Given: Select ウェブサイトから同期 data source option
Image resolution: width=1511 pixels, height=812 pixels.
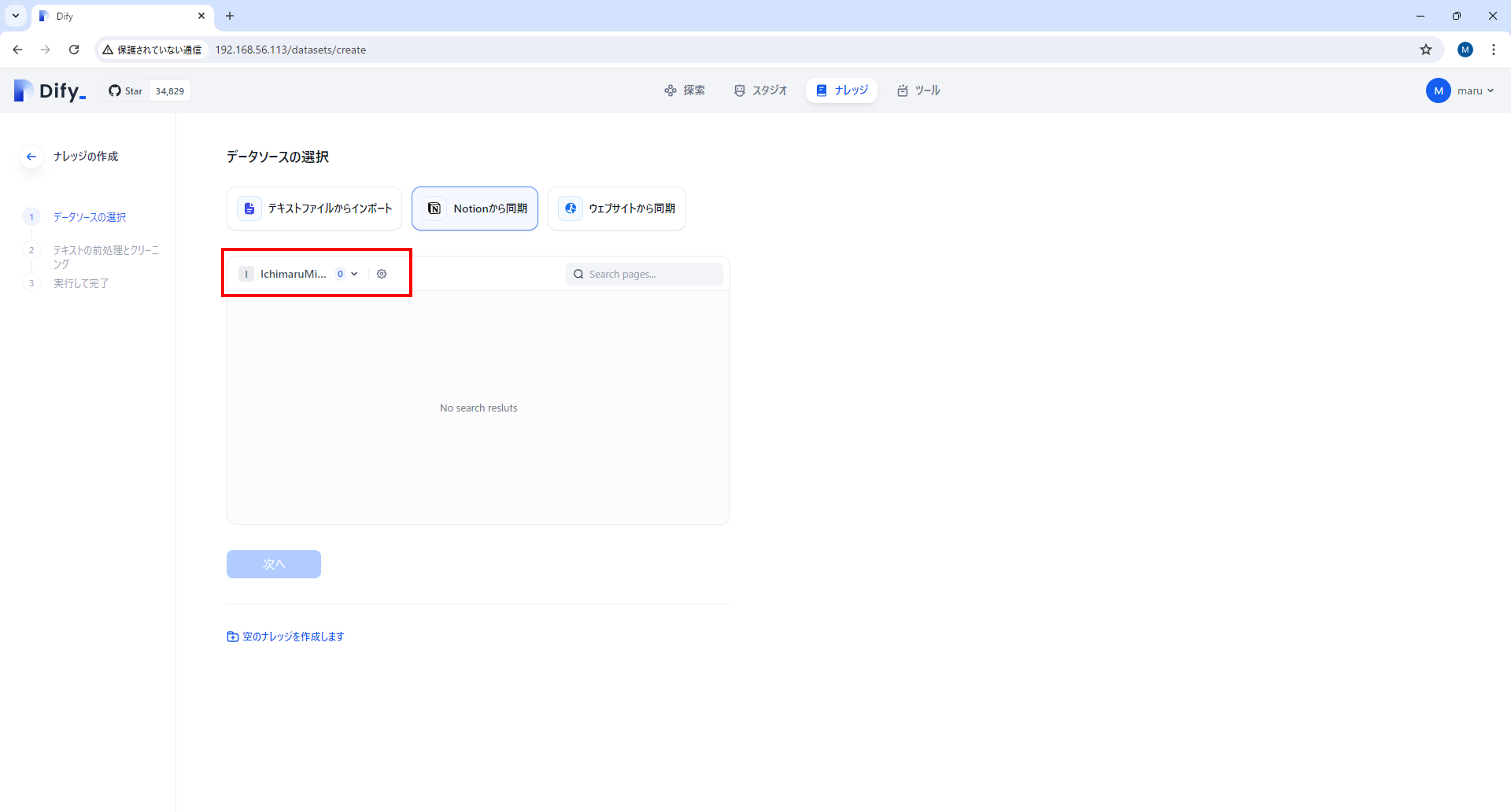Looking at the screenshot, I should pyautogui.click(x=616, y=209).
